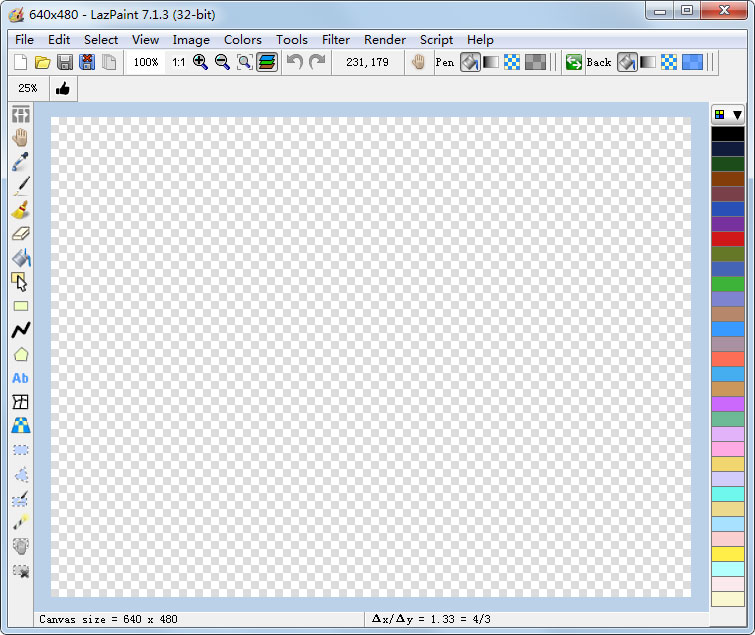Select the Polygon selection tool
Viewport: 755px width, 635px height.
20,475
